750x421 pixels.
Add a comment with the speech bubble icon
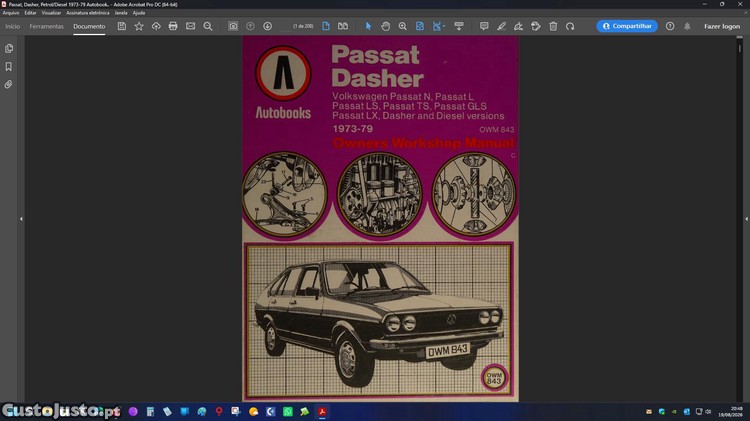484,26
